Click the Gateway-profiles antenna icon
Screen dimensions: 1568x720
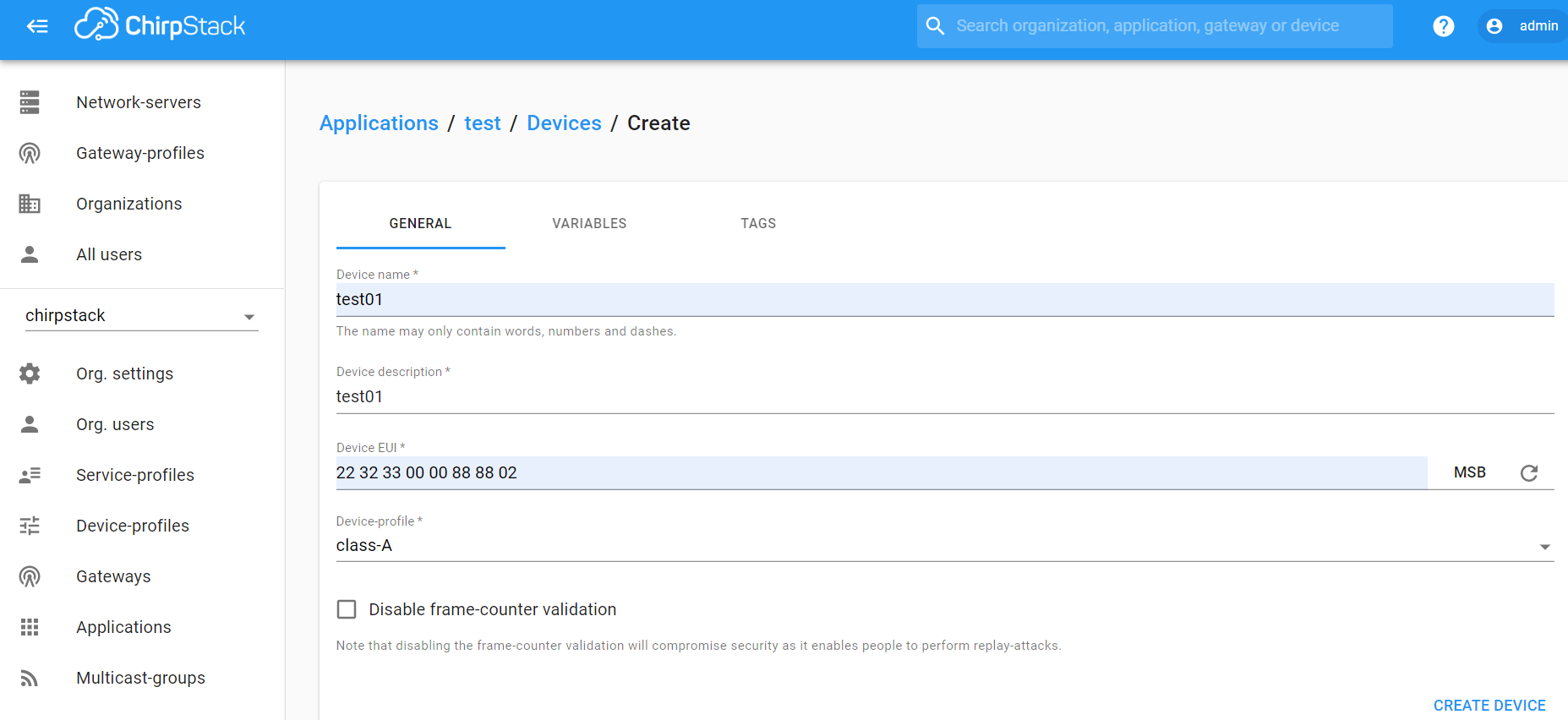tap(30, 153)
